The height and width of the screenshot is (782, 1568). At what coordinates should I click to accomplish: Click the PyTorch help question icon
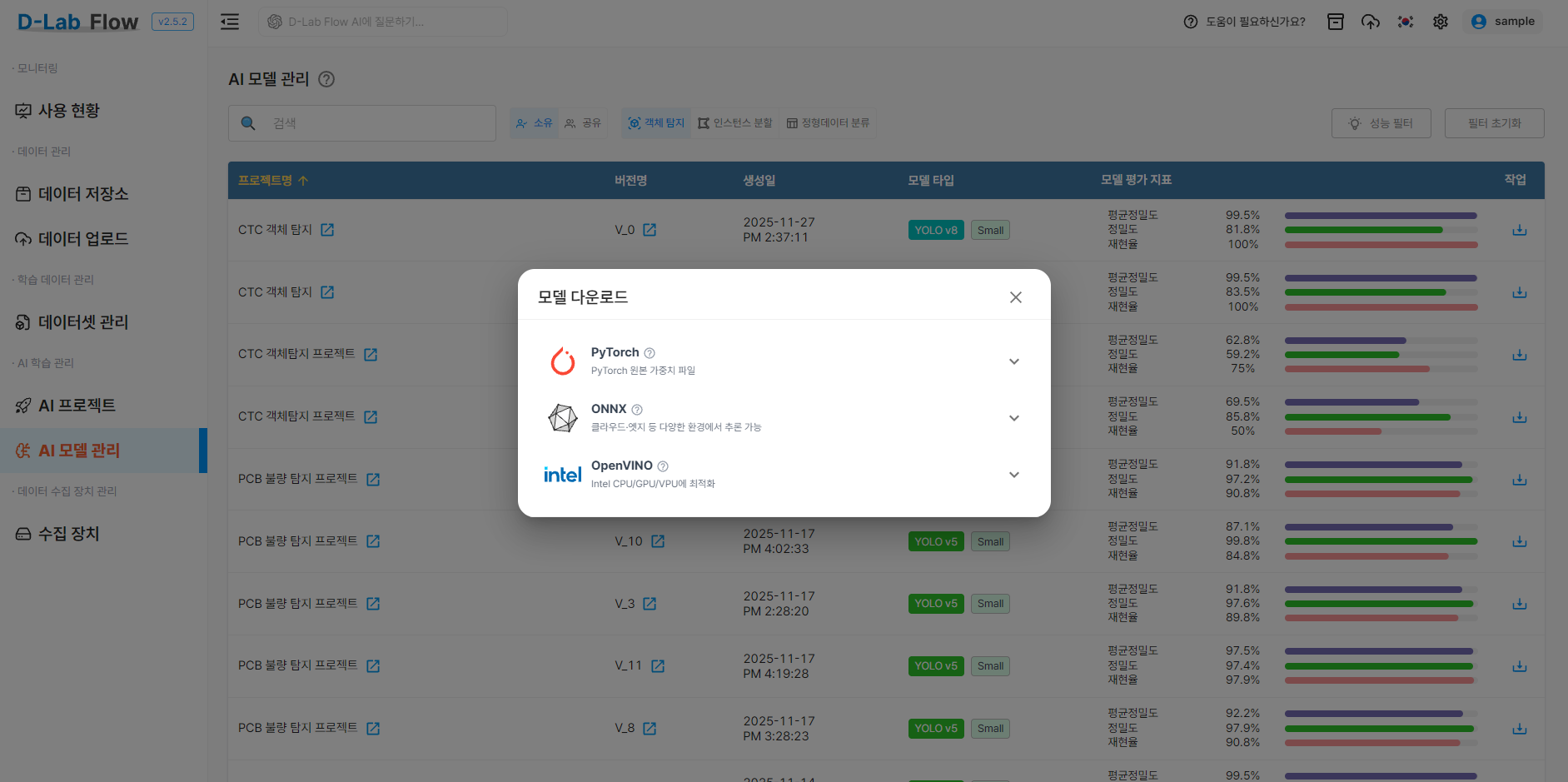650,353
